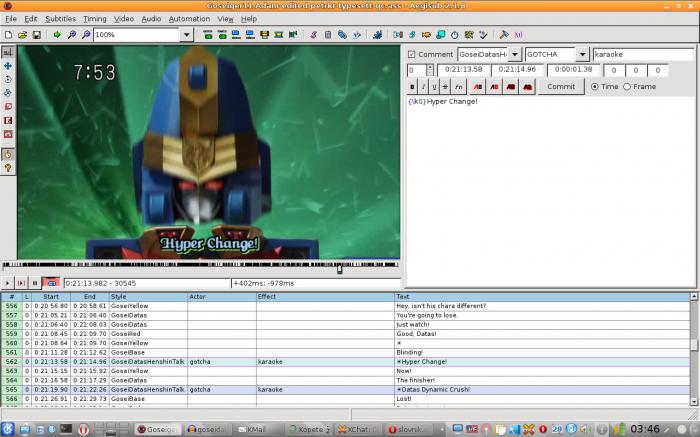Screen dimensions: 700x437
Task: Select the vector clip video tool
Action: [8, 134]
